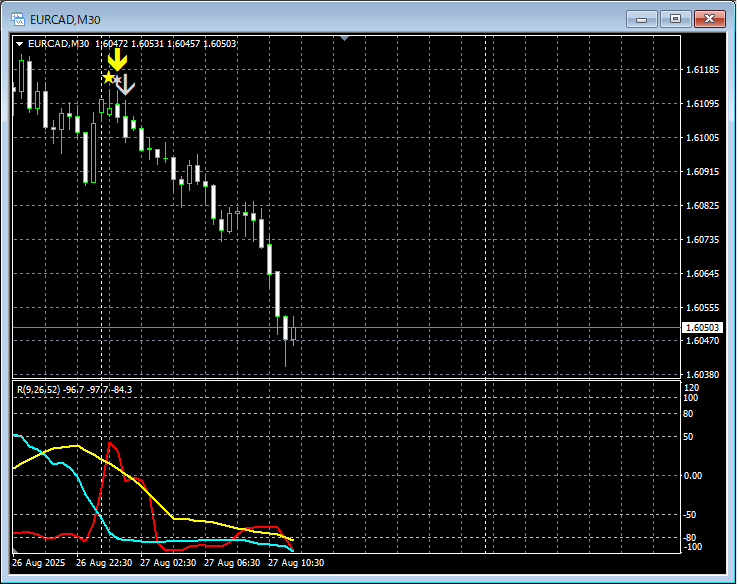Select the white down arrow marker
Screen dimensions: 738x584
125,85
